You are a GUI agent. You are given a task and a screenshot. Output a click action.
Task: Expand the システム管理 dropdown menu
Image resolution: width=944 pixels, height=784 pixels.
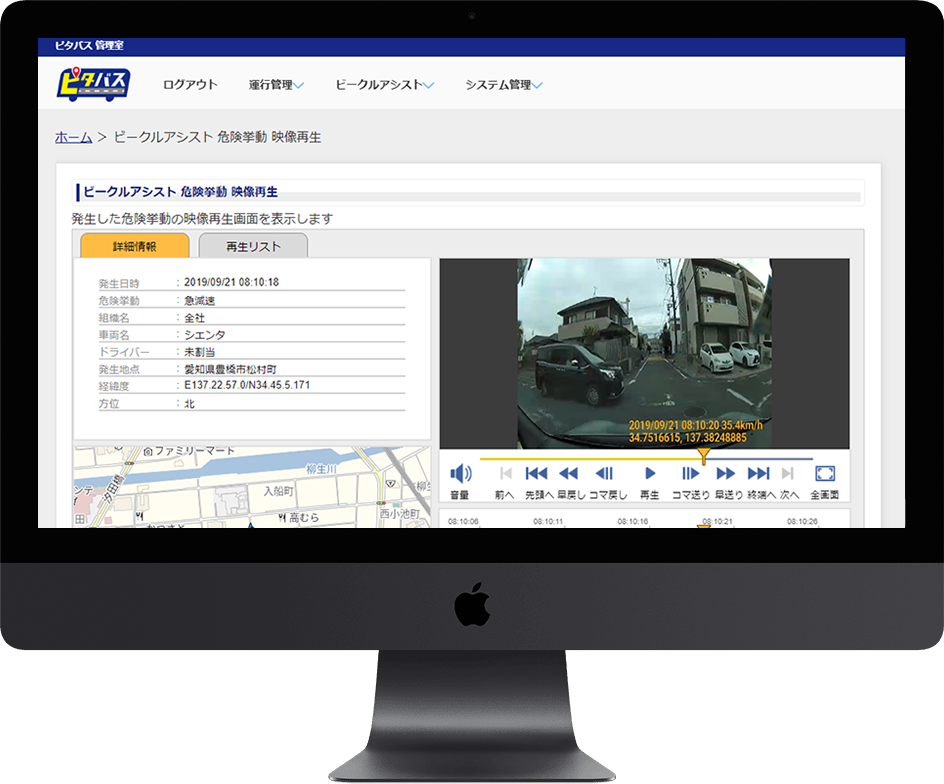(503, 85)
